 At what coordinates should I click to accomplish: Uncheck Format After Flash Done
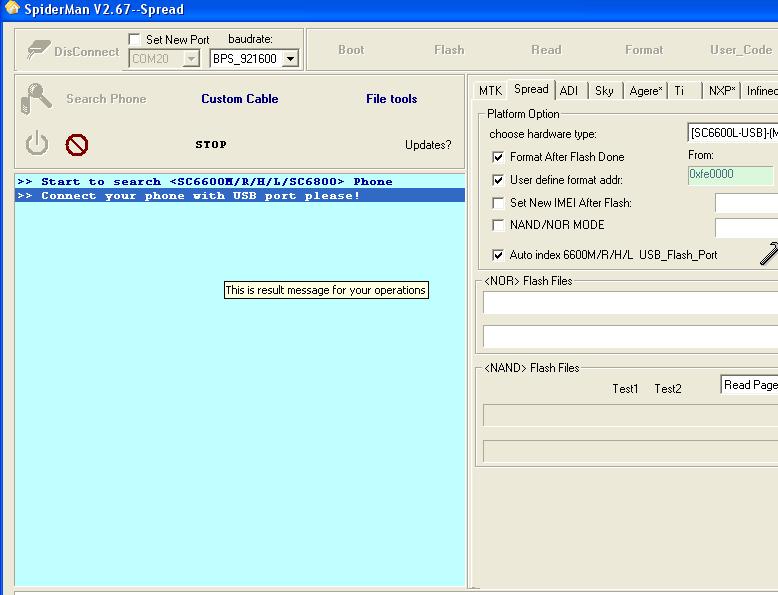(498, 157)
